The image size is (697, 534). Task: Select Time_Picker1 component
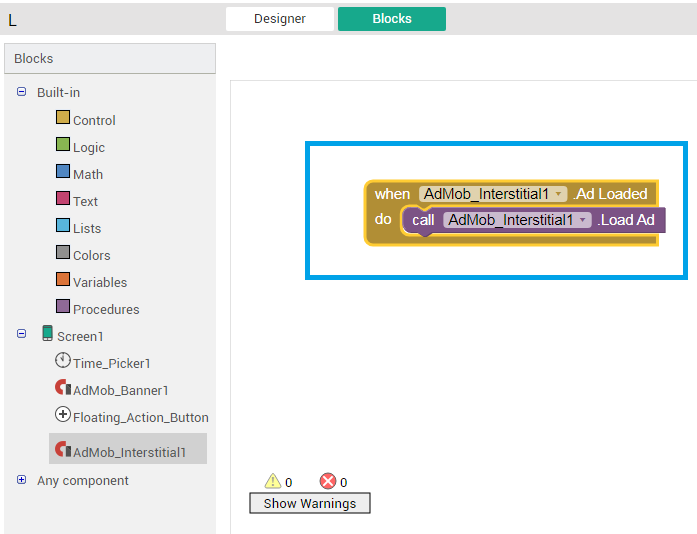point(112,364)
